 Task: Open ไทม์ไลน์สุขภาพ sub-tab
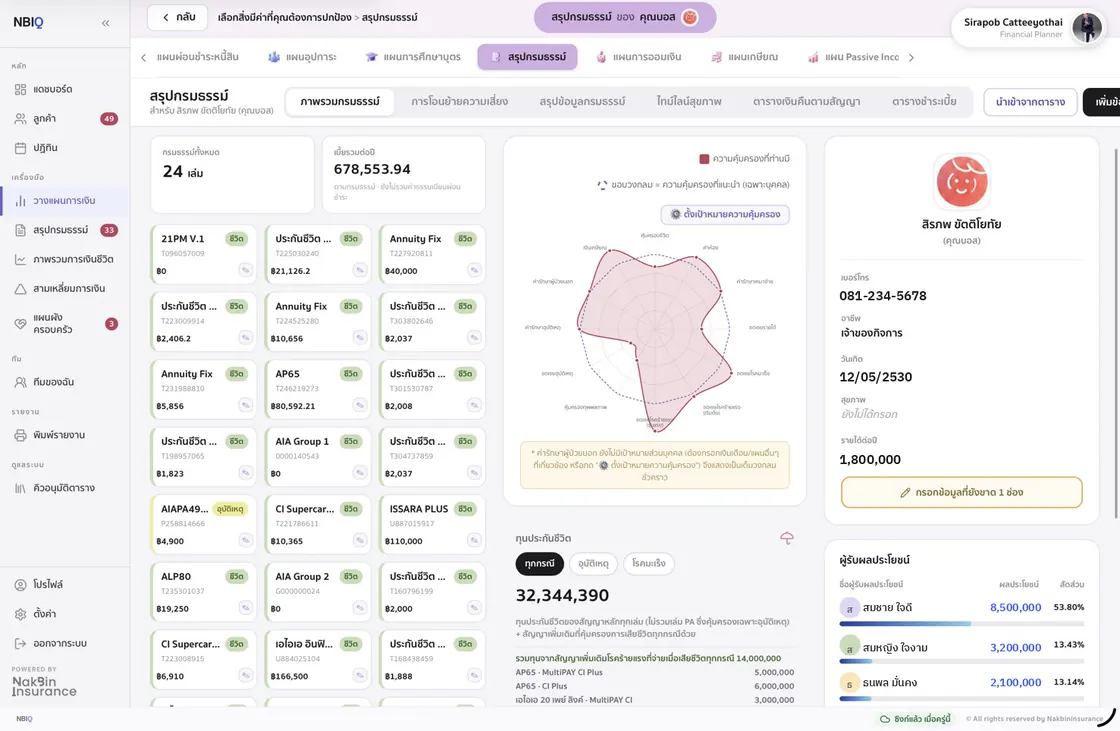tap(689, 101)
